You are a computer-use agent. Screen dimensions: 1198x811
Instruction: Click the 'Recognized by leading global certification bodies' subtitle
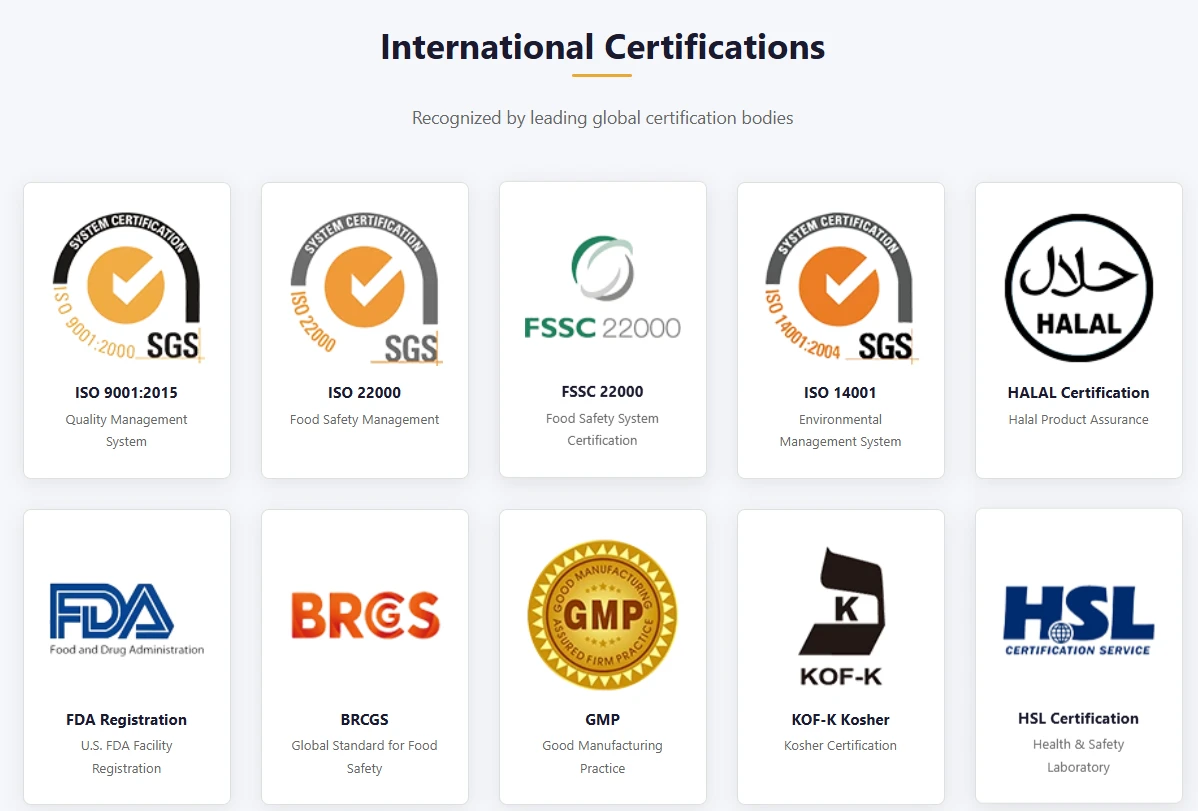pos(602,118)
